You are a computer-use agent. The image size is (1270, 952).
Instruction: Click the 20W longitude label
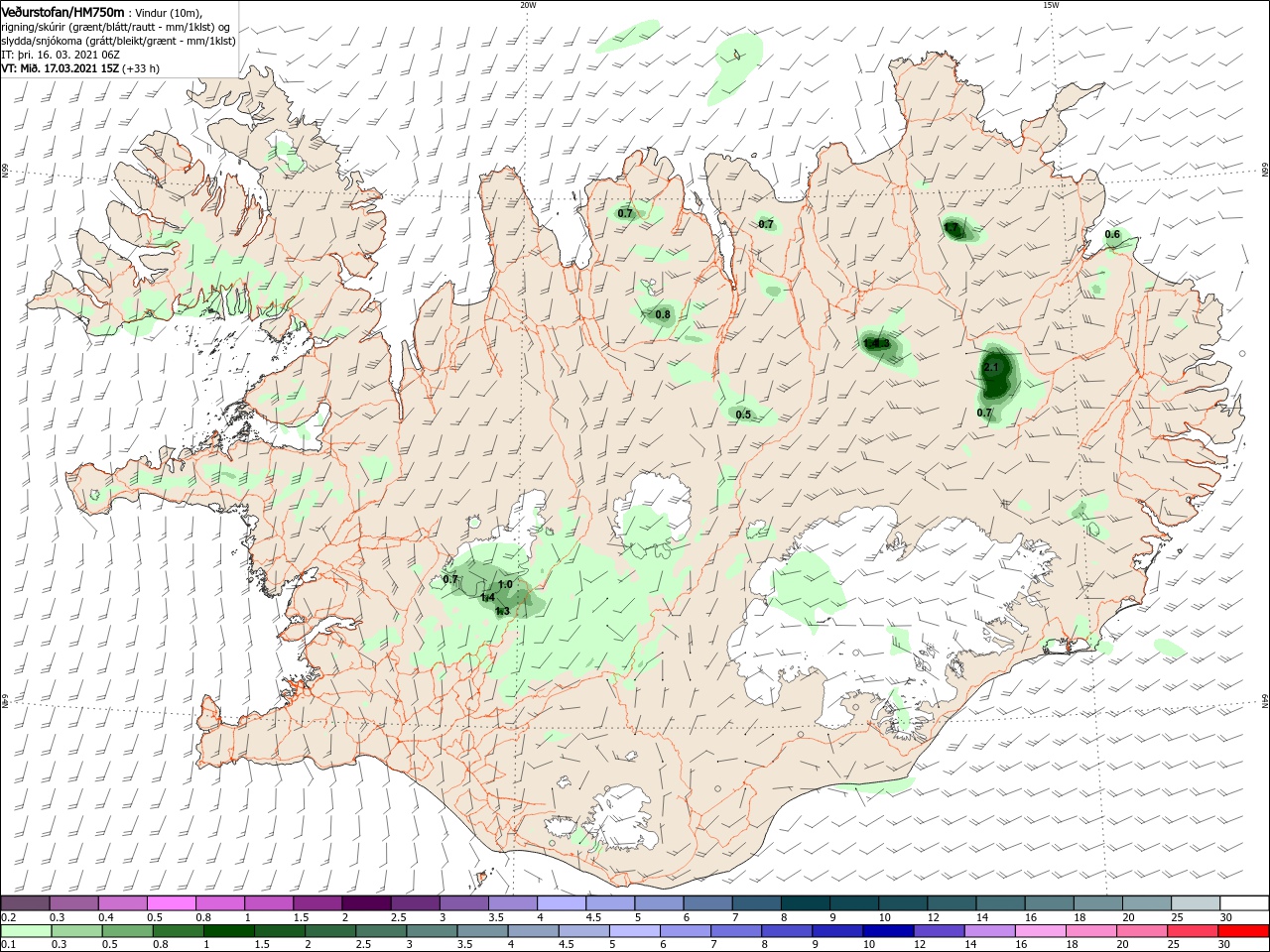528,5
